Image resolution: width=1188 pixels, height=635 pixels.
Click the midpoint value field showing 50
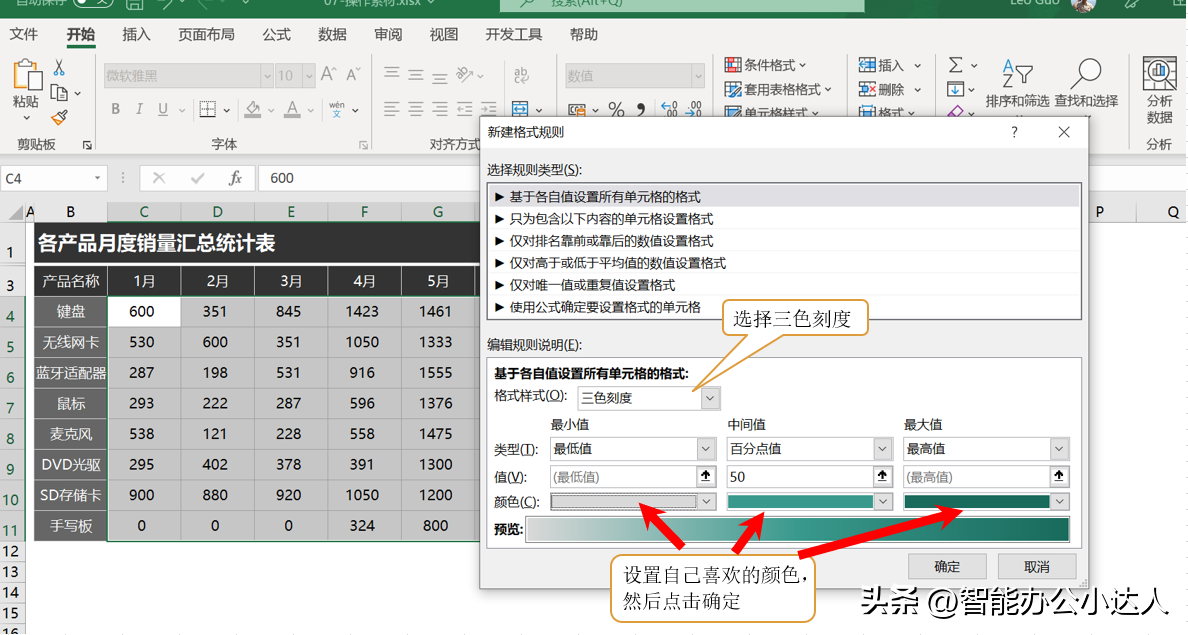799,477
